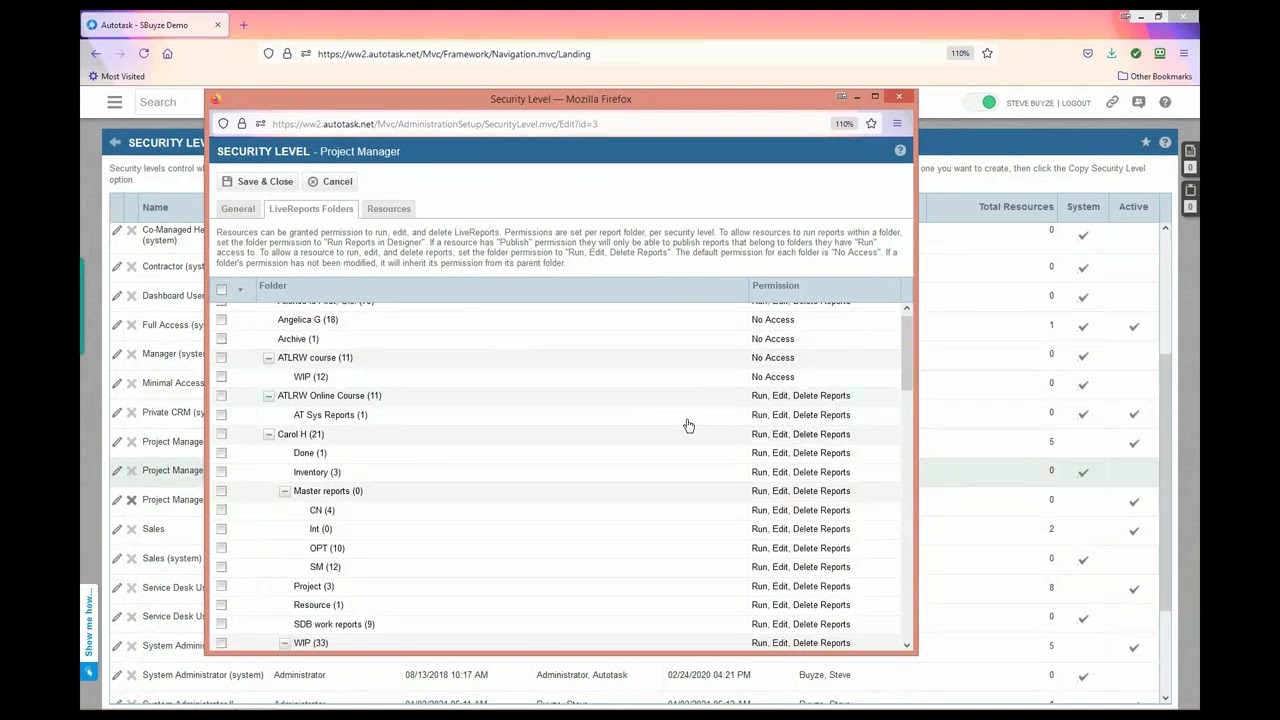Open the chat icon in Autotask header
This screenshot has height=720, width=1280.
(1138, 102)
